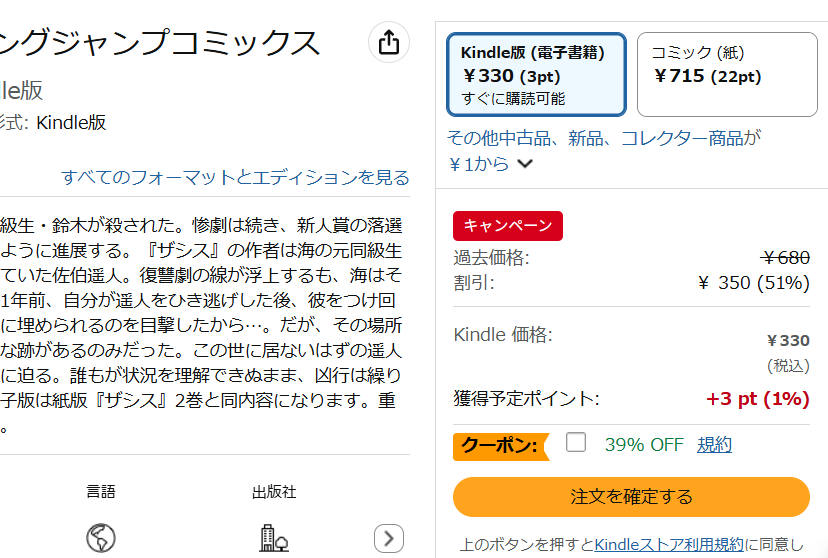
Task: Click the 言語 language label
Action: click(101, 492)
